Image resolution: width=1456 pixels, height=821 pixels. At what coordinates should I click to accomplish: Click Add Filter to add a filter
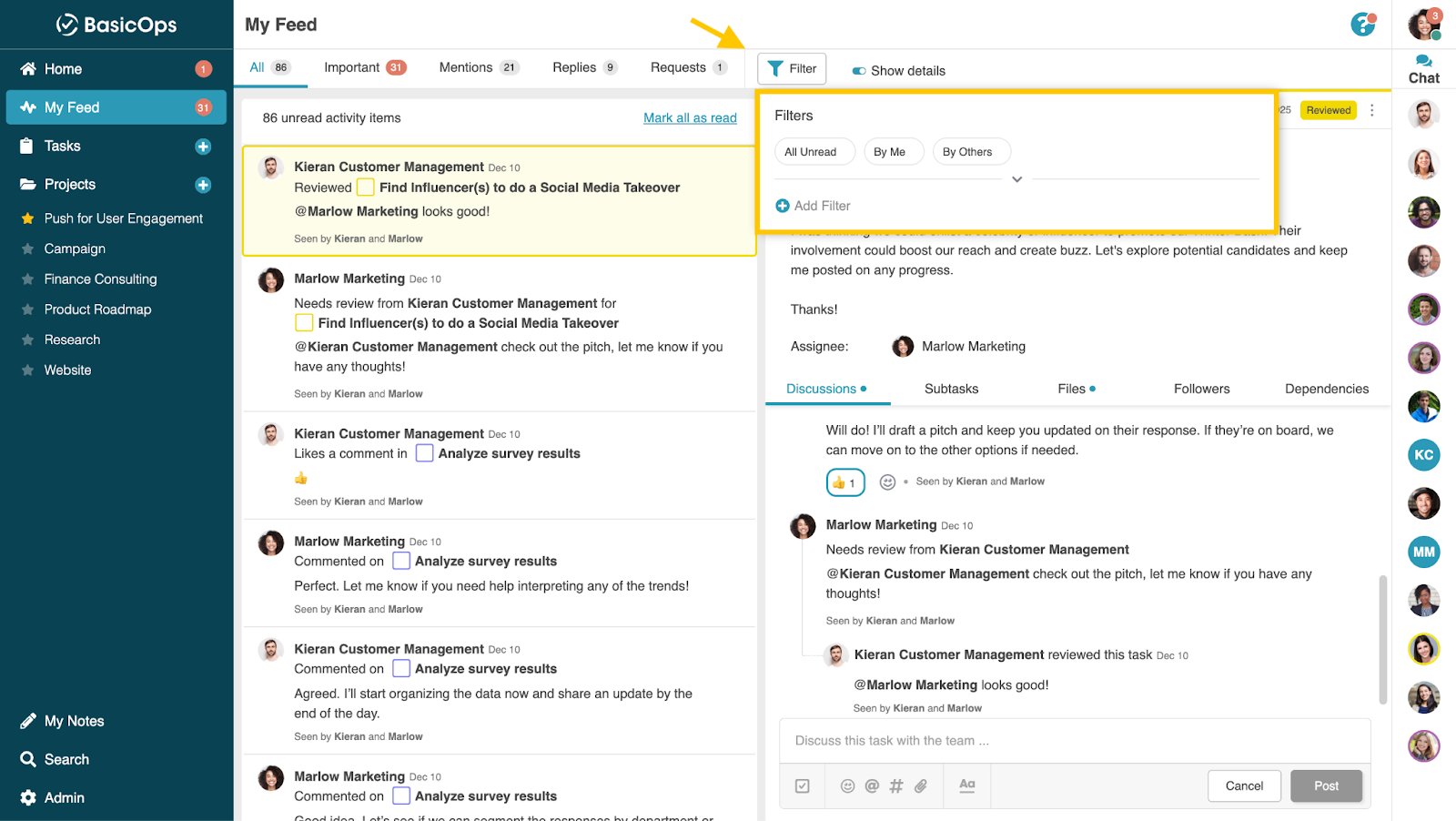(x=813, y=206)
